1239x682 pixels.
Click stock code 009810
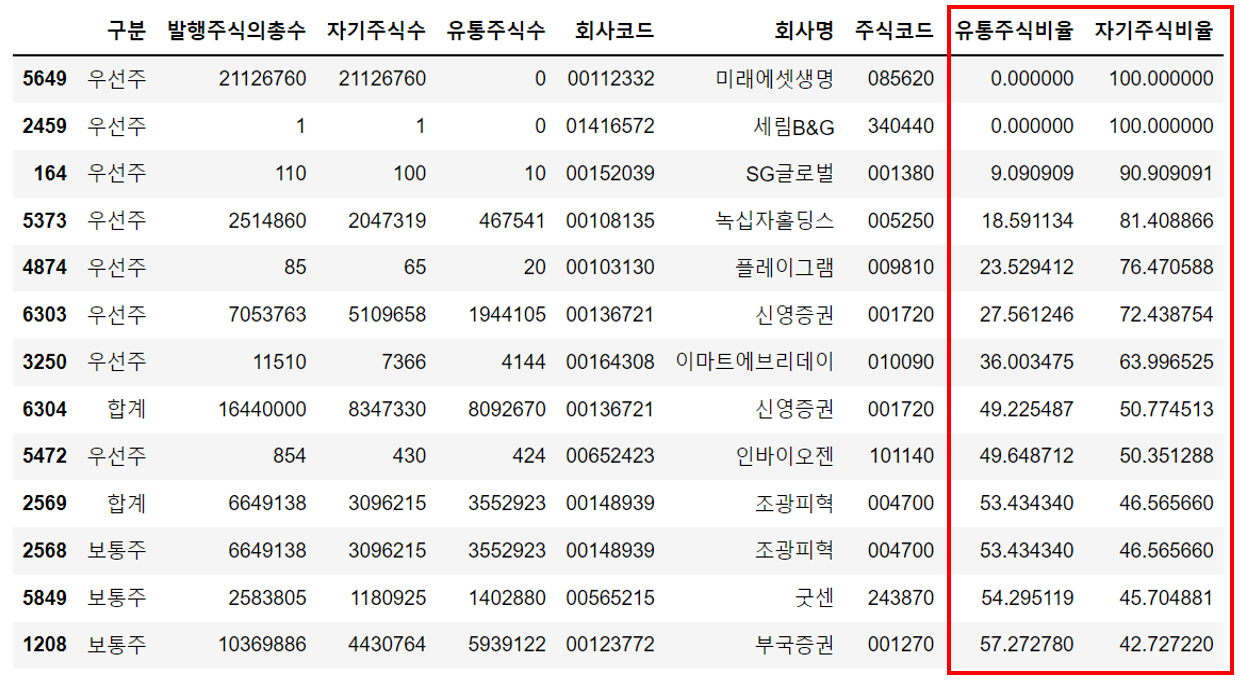901,267
